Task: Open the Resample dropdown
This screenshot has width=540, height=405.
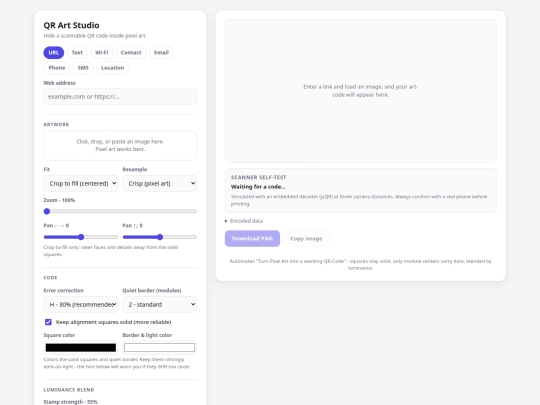Action: [x=159, y=184]
